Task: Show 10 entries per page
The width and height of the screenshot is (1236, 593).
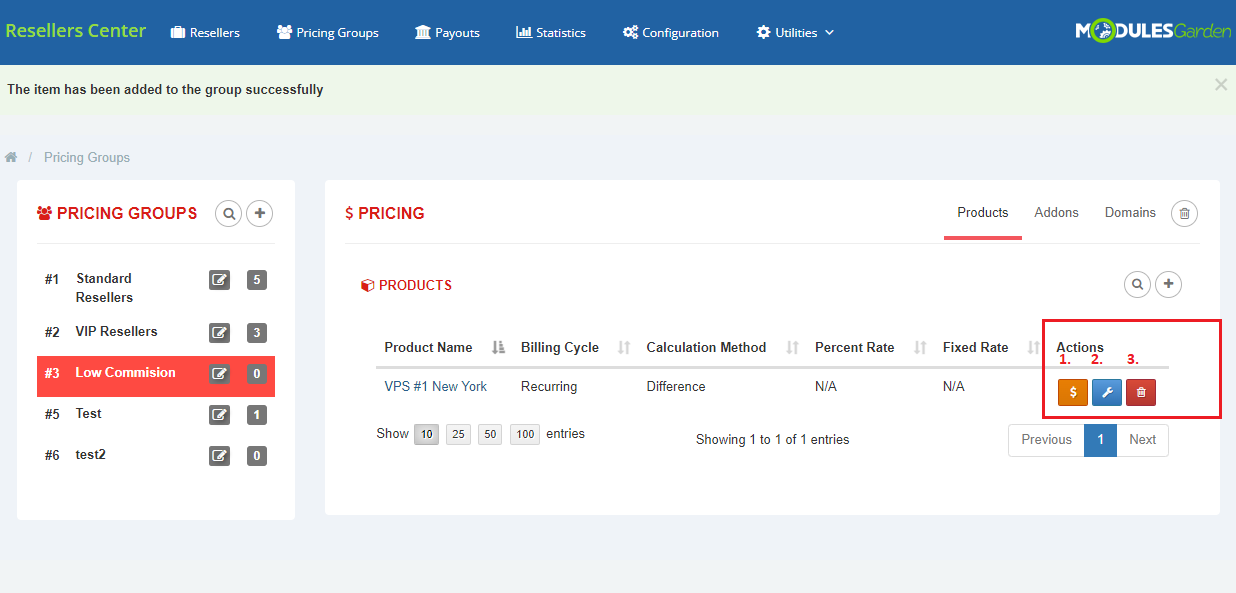Action: point(427,434)
